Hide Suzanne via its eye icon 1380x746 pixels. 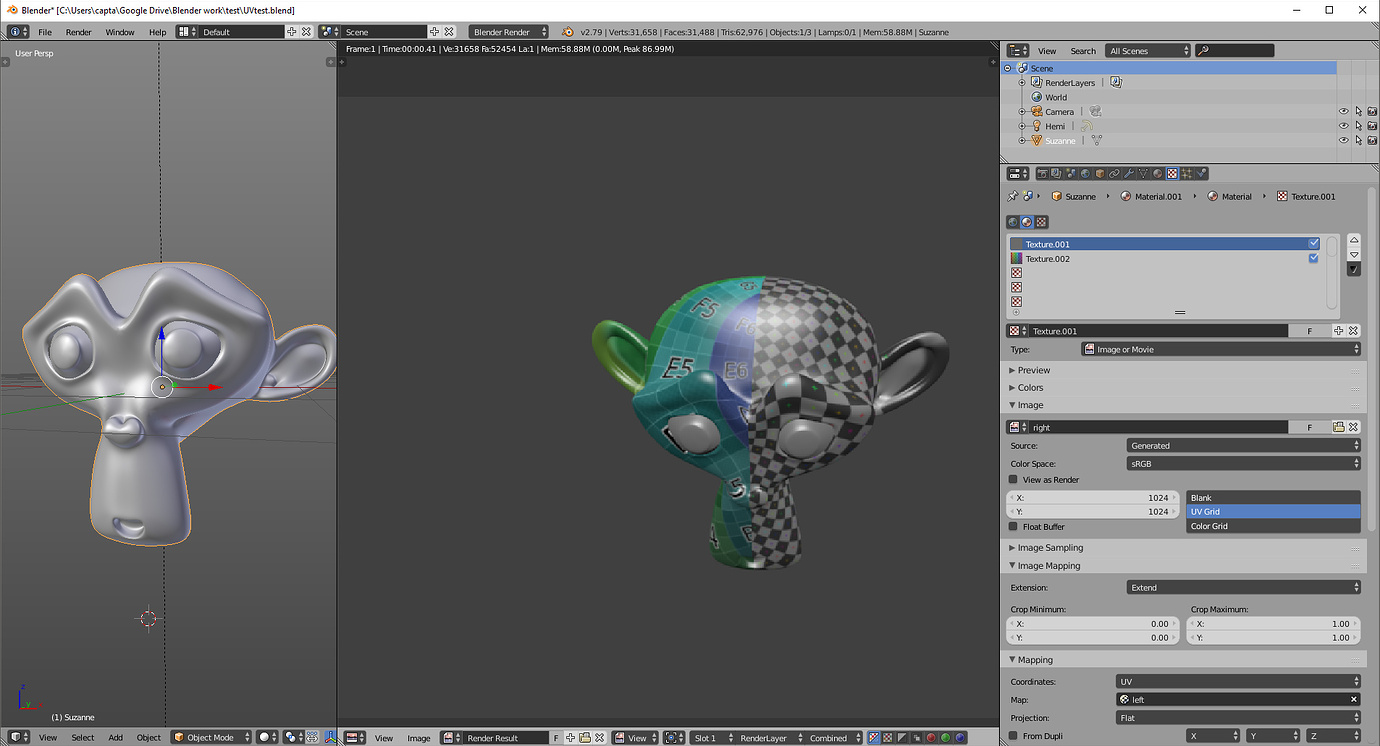1344,141
